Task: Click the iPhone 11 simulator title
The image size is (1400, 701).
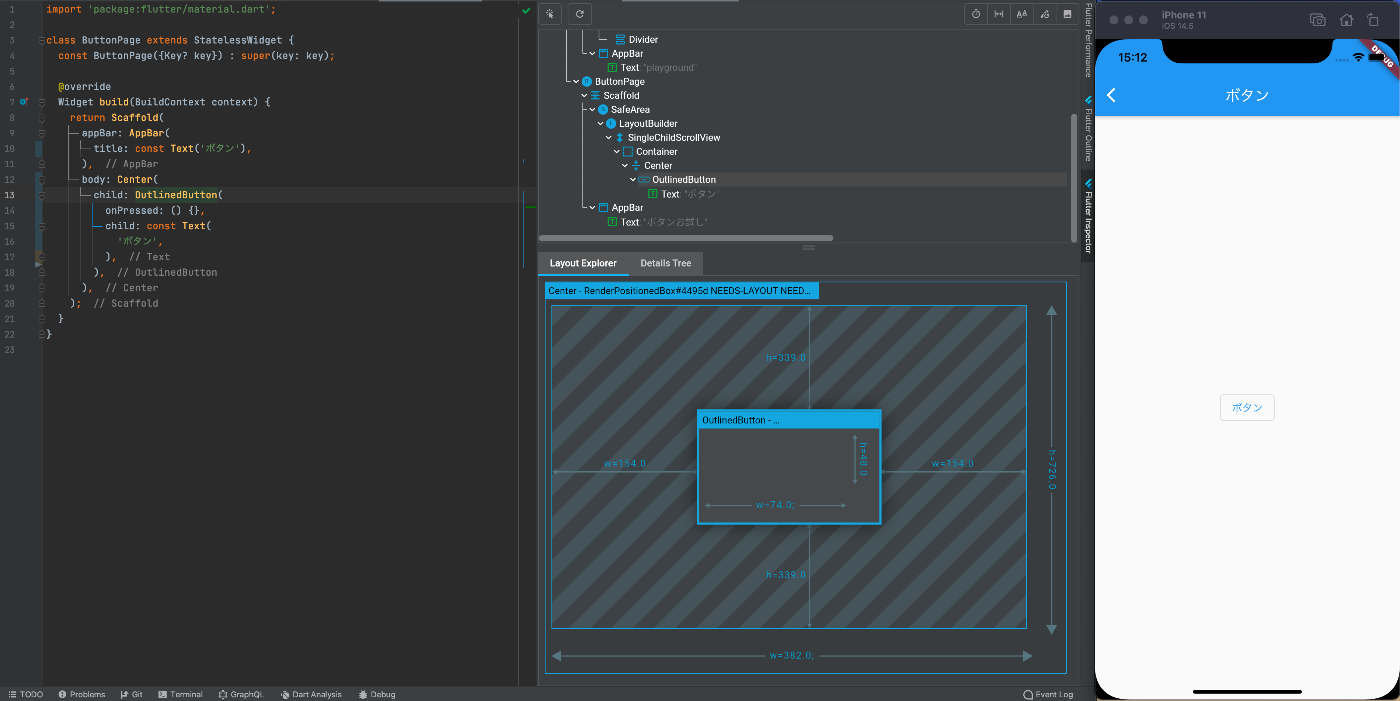Action: coord(1184,15)
